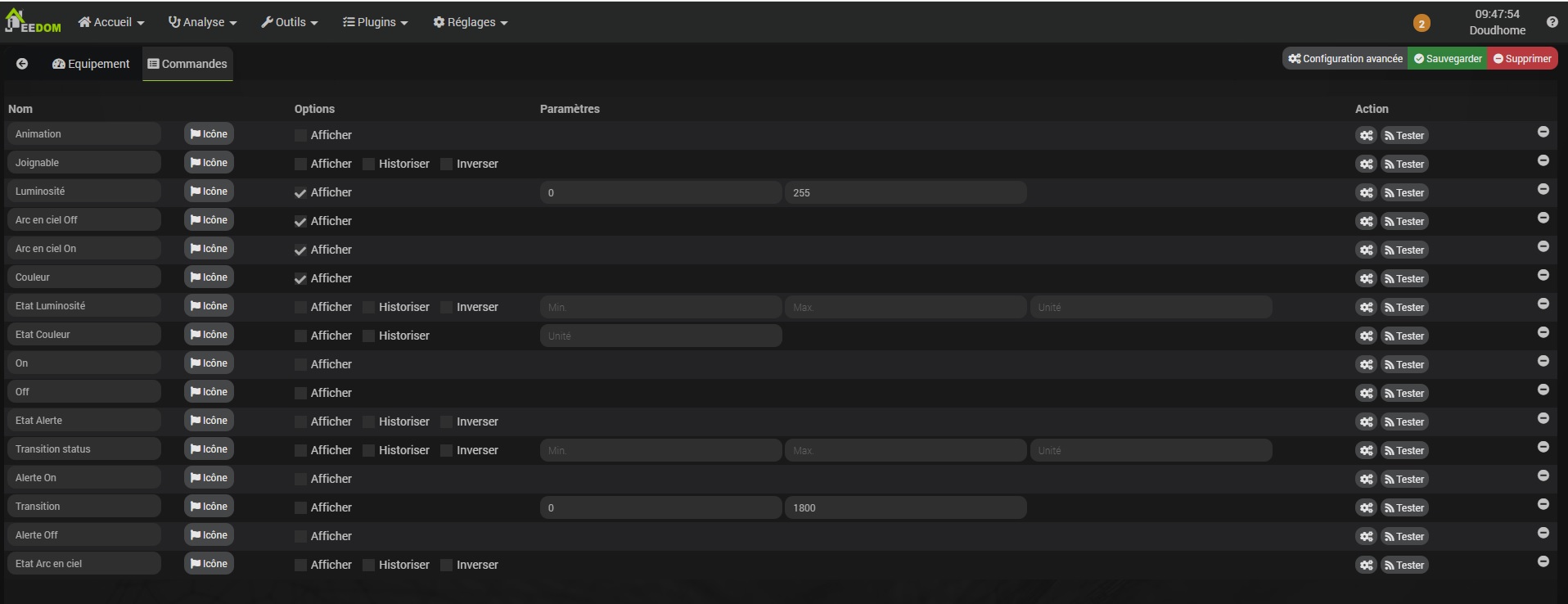Click the Etat Luminosité Unité field
The width and height of the screenshot is (1568, 604).
pyautogui.click(x=1151, y=308)
